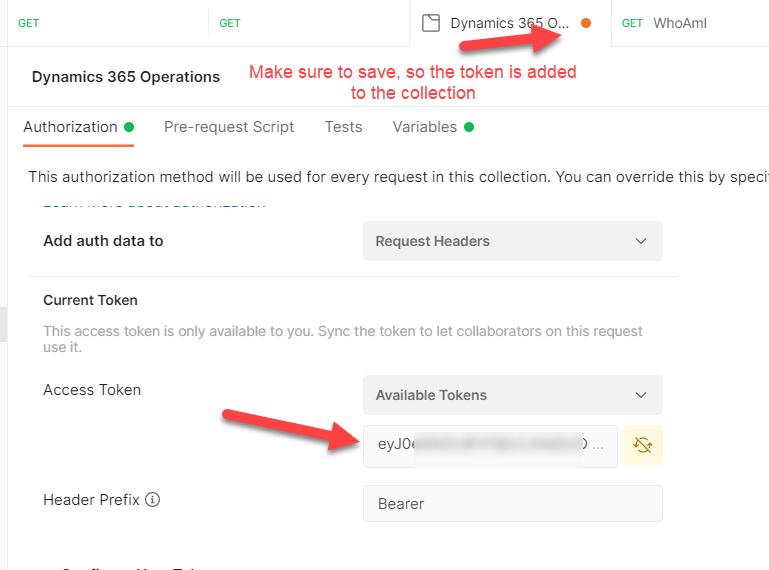This screenshot has width=769, height=570.
Task: Click the Add auth data to label
Action: click(103, 241)
